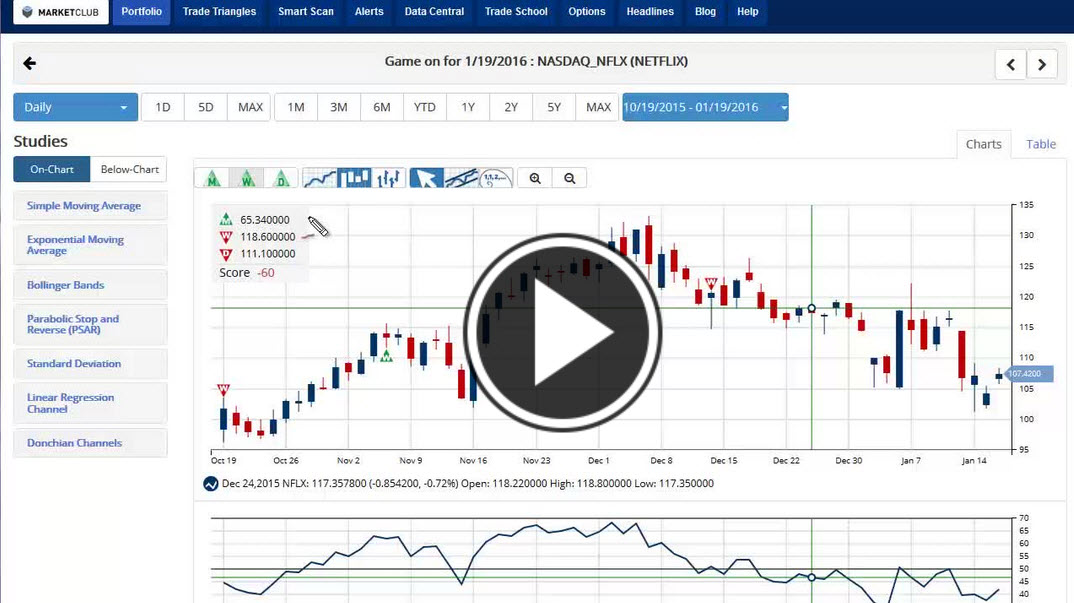Toggle the weekly Trade Triangle icon
Viewport: 1074px width, 603px height.
[x=246, y=179]
